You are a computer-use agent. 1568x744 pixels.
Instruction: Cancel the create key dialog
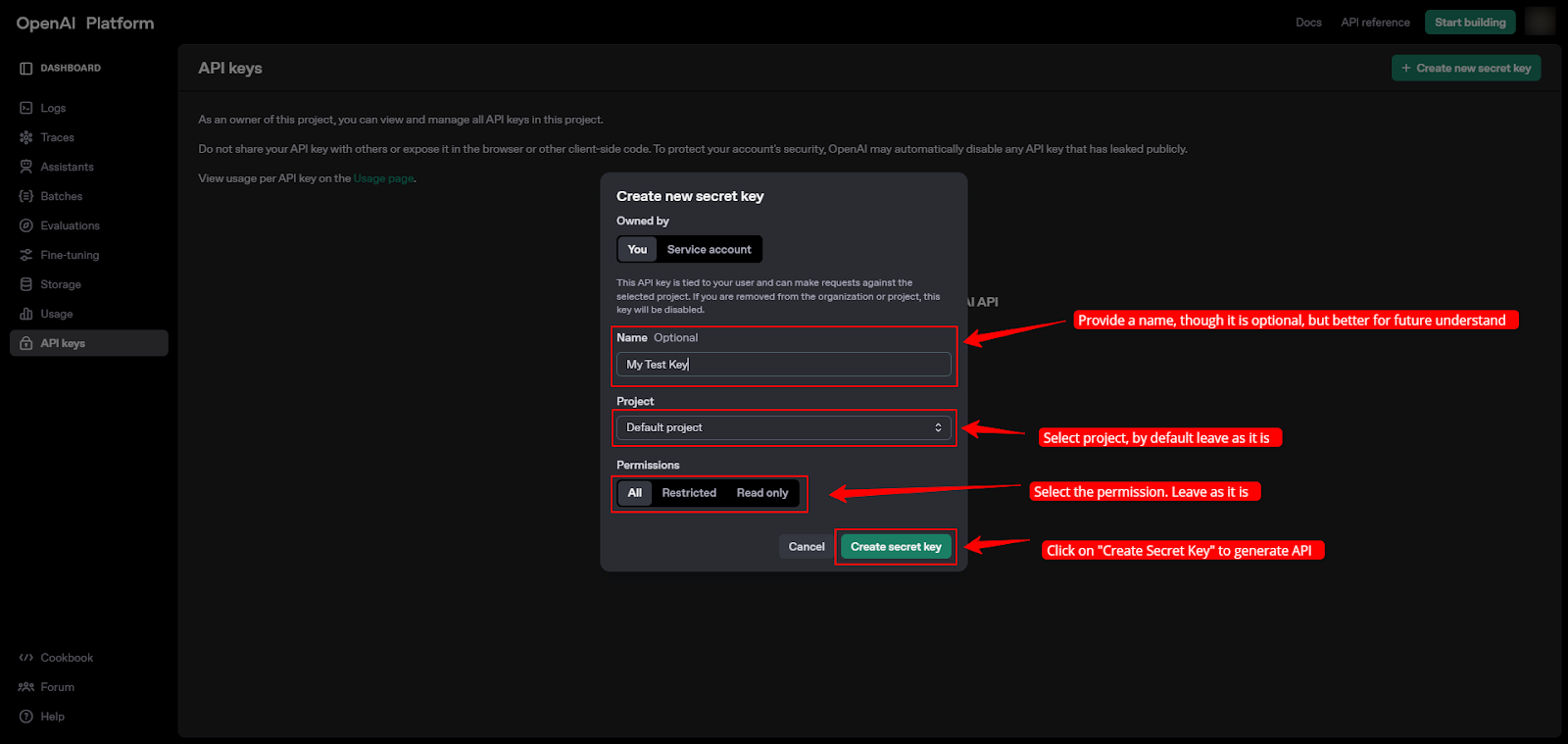point(807,547)
